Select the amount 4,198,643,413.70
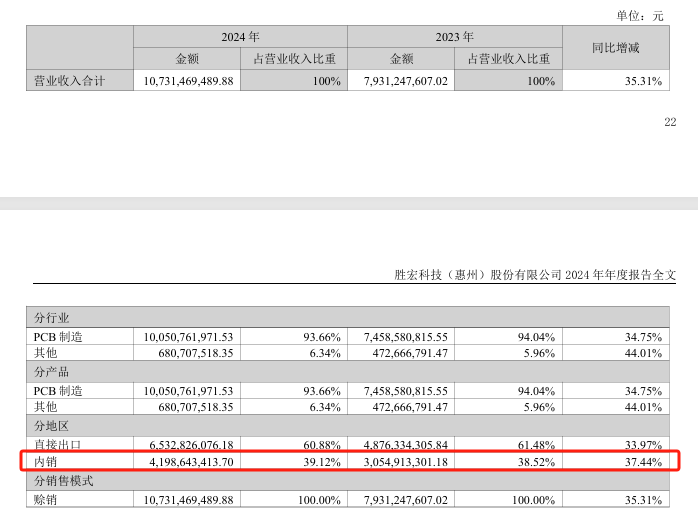The width and height of the screenshot is (698, 523). [191, 462]
